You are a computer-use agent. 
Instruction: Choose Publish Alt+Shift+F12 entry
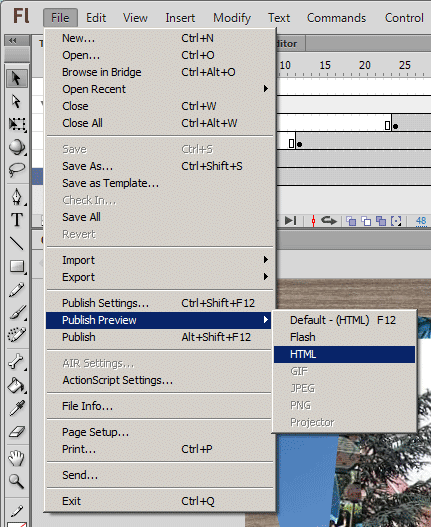point(159,337)
